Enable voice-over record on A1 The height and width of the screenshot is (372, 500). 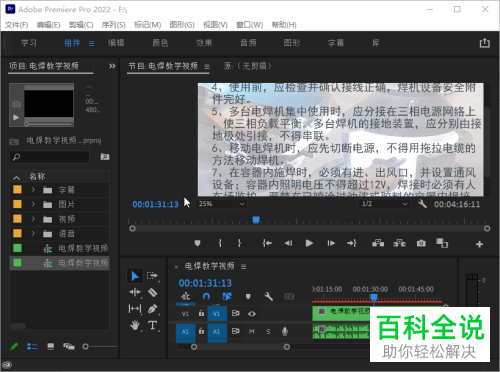point(285,331)
